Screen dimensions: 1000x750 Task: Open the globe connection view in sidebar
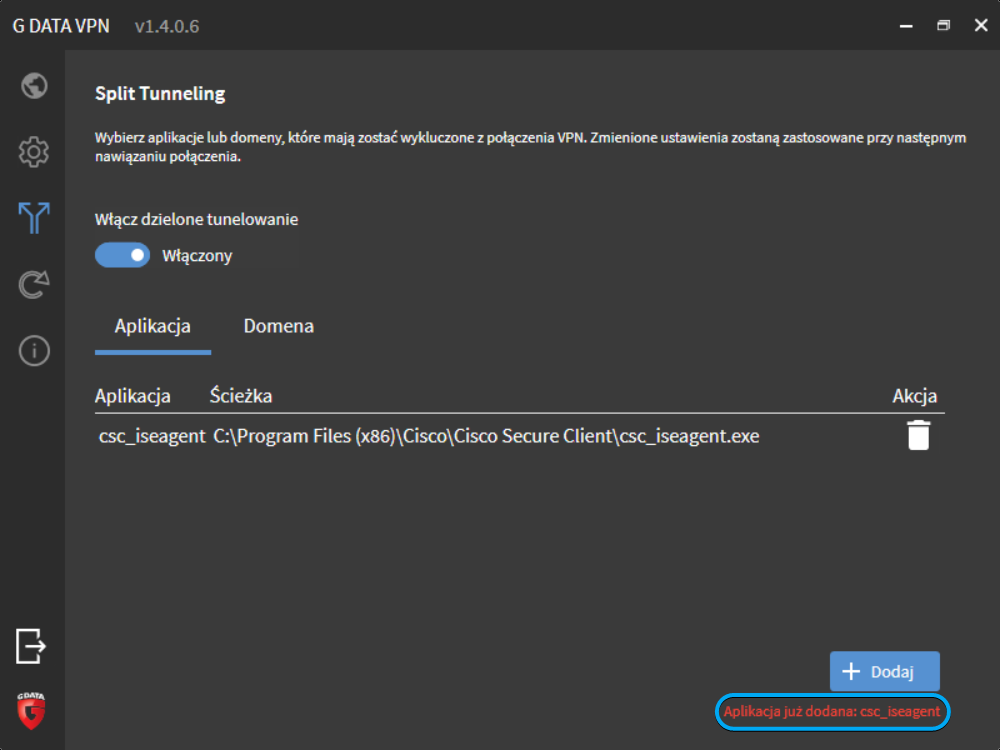34,86
